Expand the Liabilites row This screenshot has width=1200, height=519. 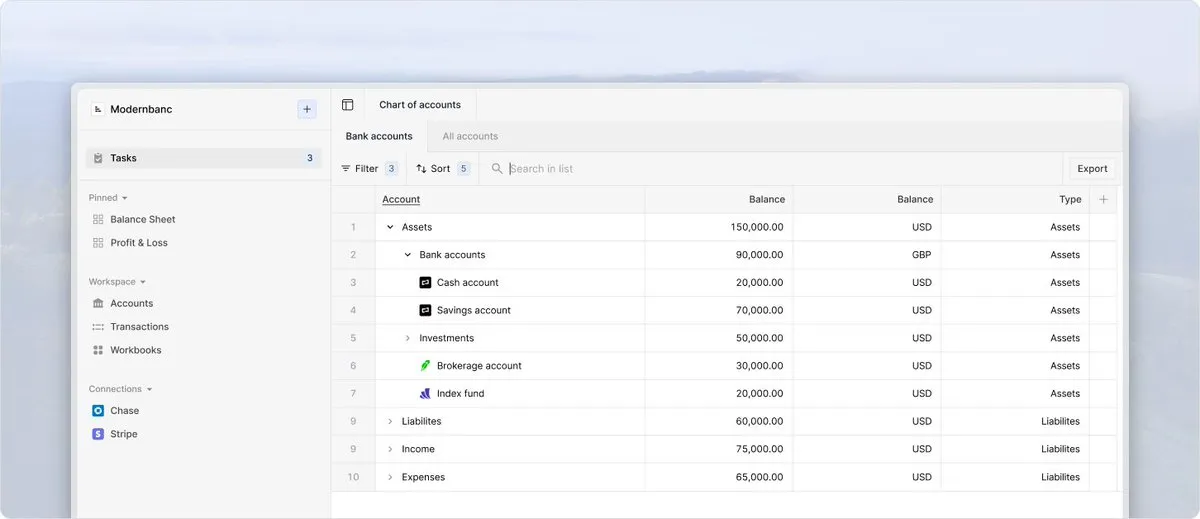click(390, 422)
